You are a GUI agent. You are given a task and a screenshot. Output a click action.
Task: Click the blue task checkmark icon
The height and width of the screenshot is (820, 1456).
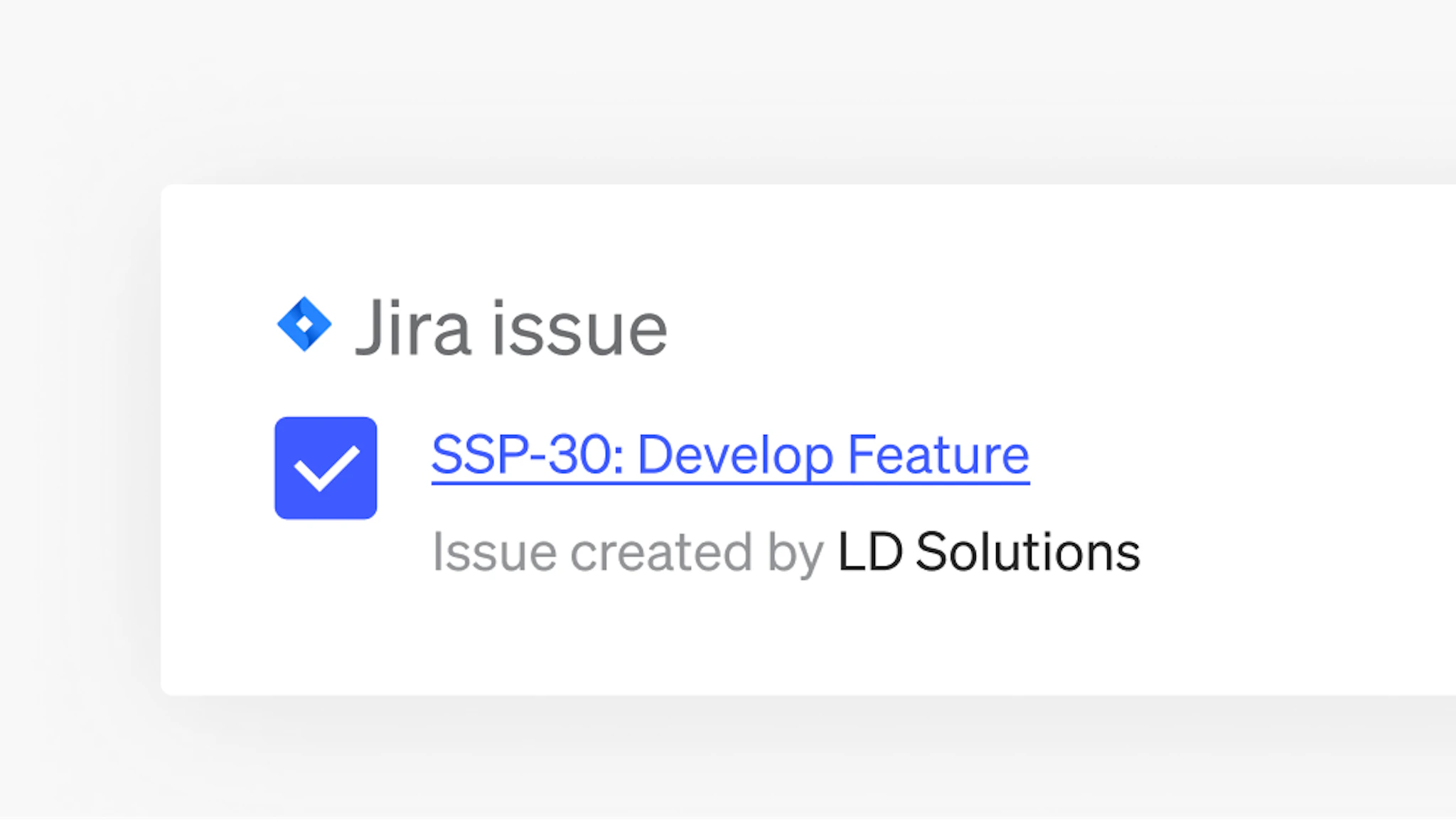pos(326,468)
